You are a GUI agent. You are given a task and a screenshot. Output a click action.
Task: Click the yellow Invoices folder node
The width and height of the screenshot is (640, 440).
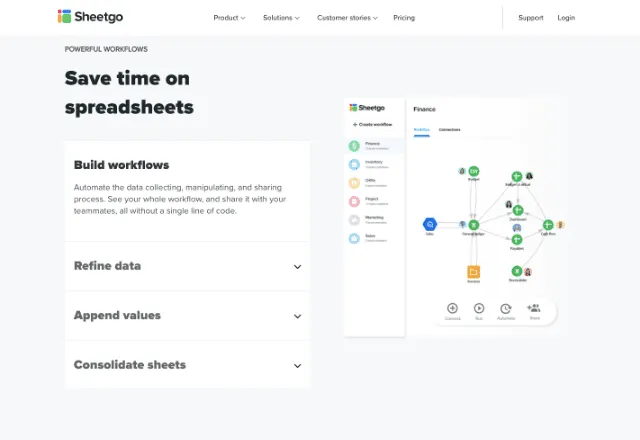tap(474, 271)
